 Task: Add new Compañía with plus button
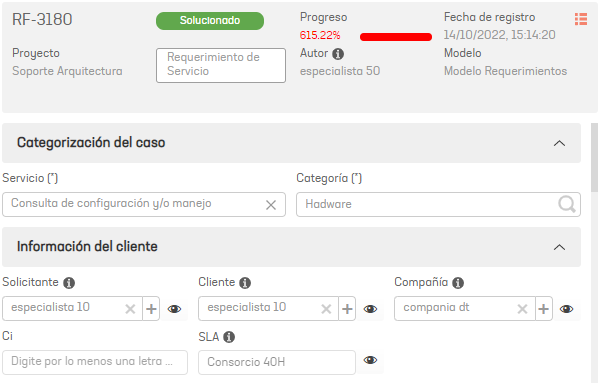(544, 309)
